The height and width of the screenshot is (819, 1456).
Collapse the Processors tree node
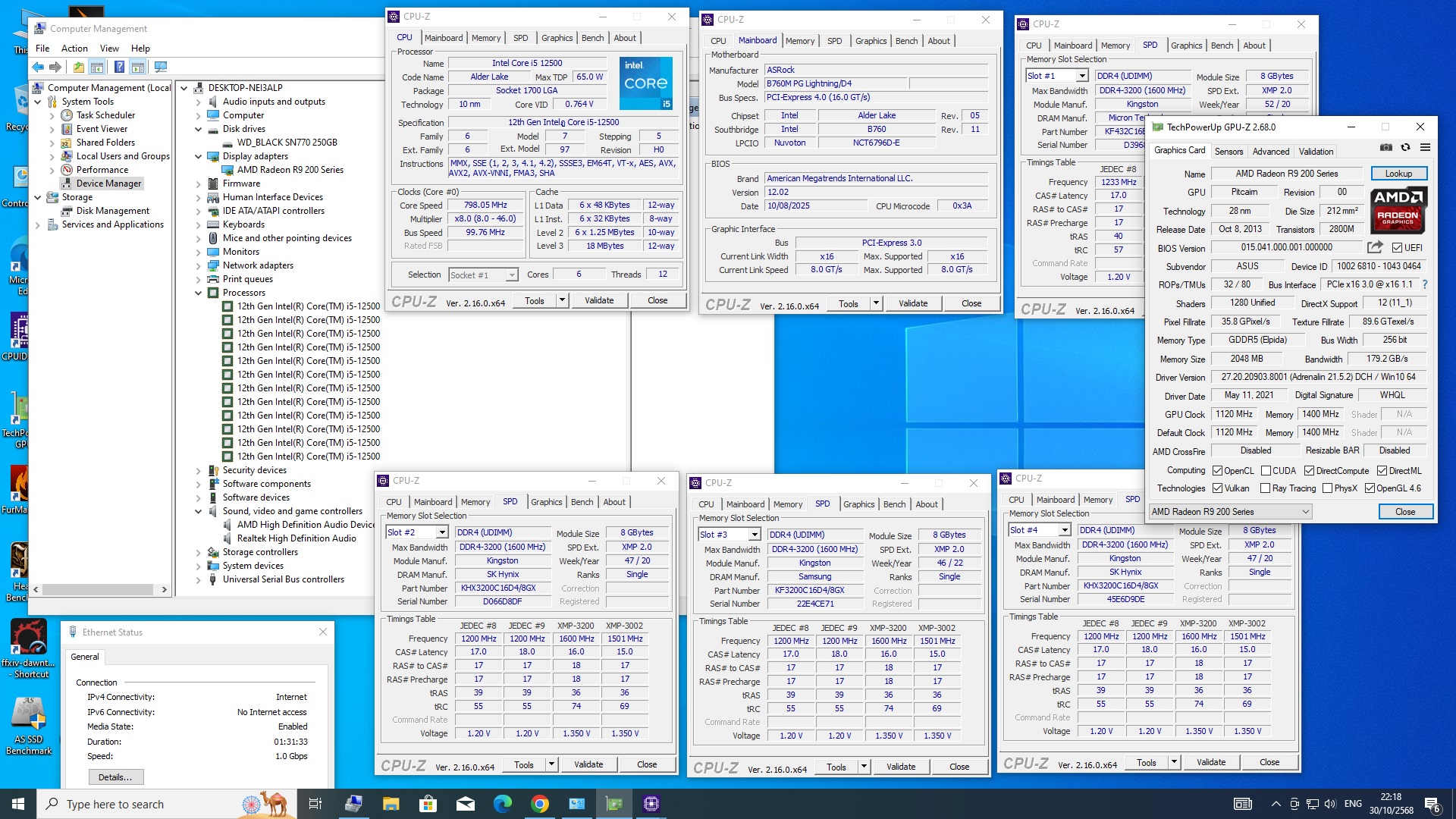click(x=199, y=293)
